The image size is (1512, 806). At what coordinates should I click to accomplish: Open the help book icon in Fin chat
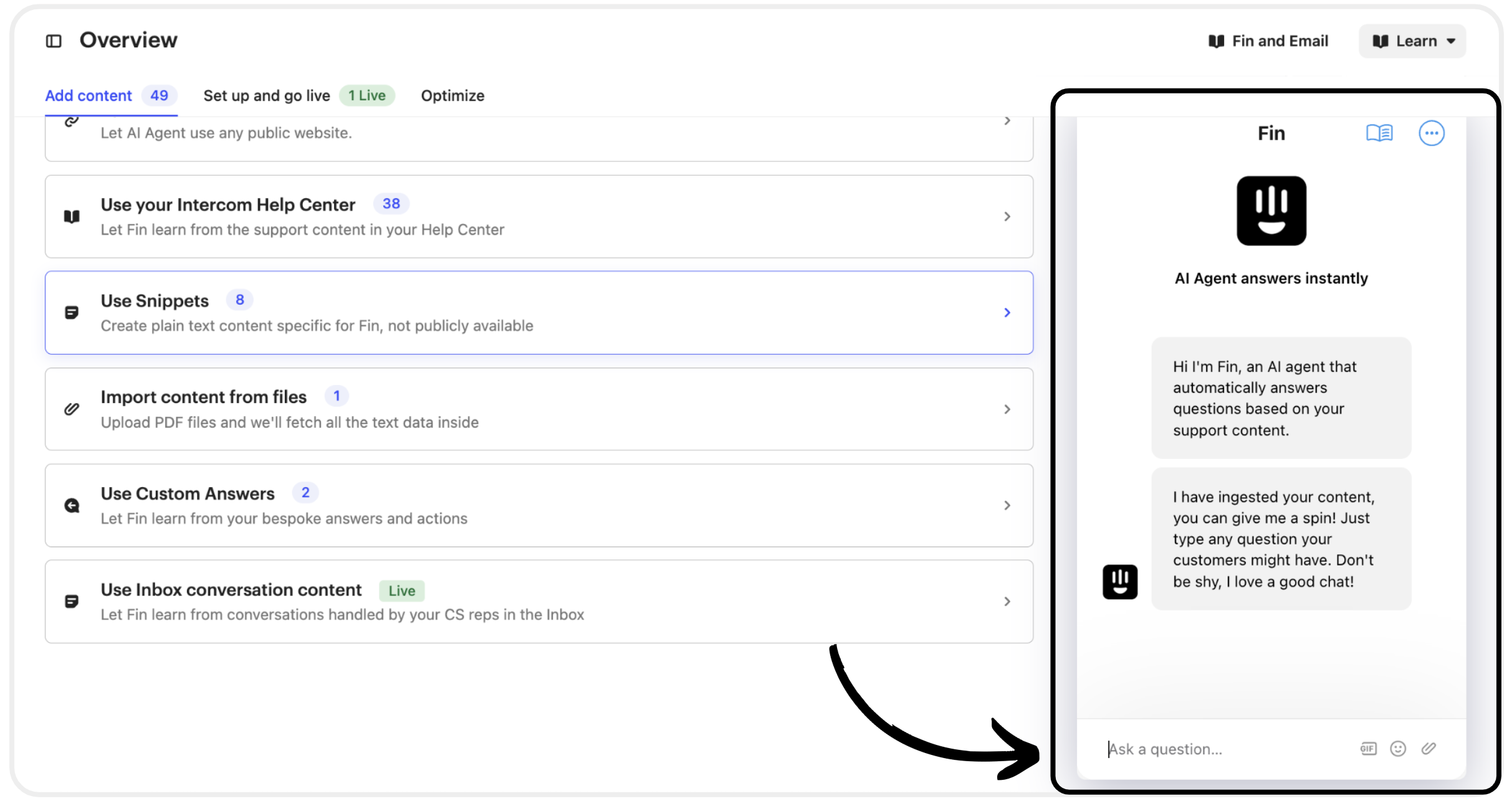click(x=1379, y=133)
